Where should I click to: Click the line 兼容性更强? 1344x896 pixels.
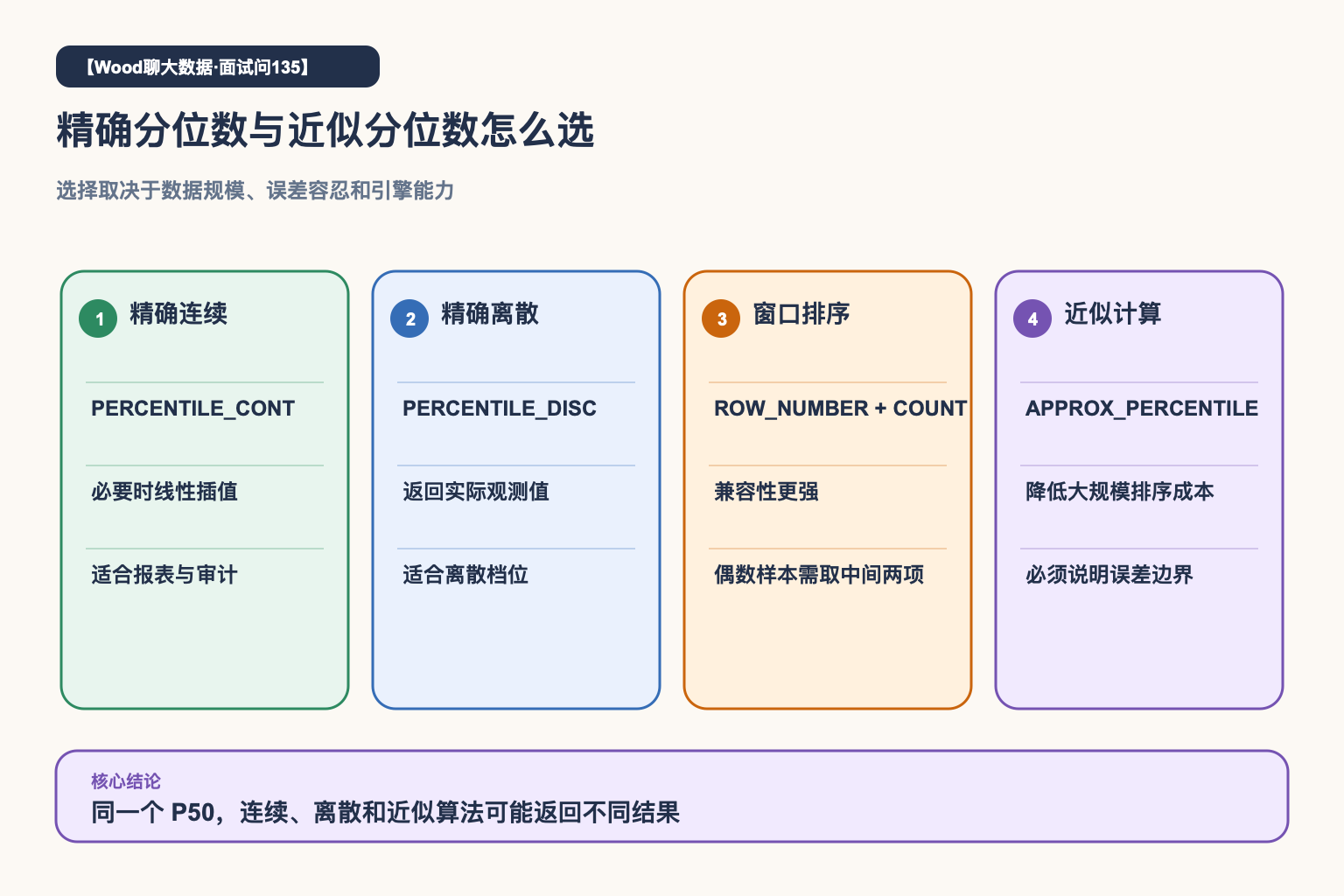[766, 492]
